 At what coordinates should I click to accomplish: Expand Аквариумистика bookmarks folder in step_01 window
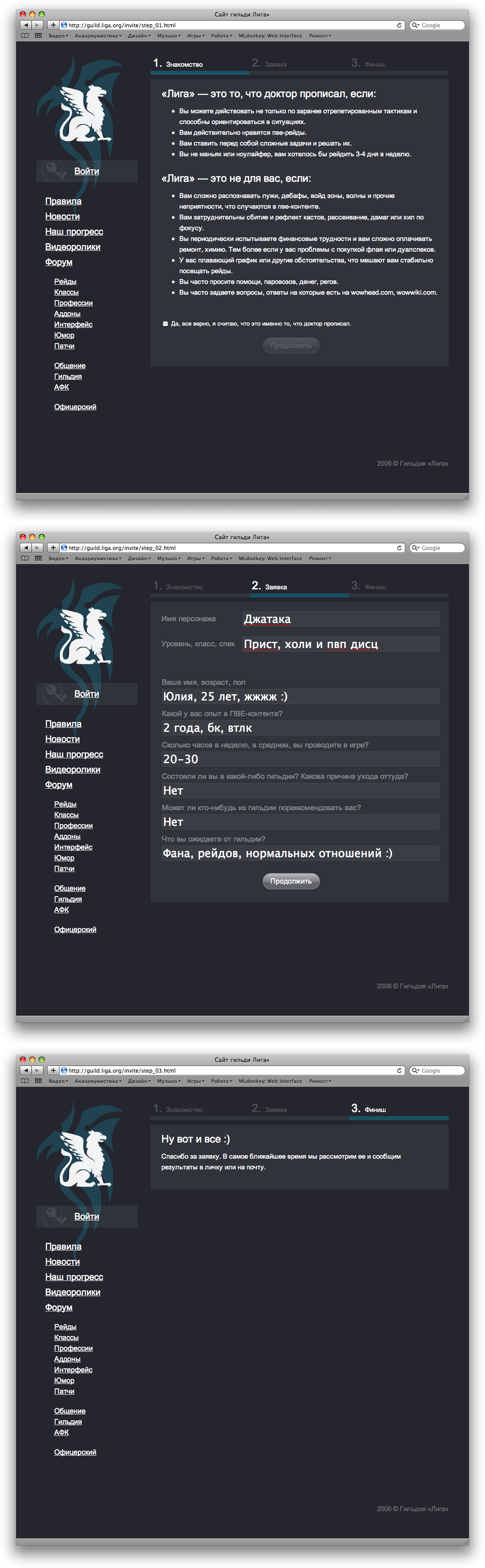click(x=98, y=36)
